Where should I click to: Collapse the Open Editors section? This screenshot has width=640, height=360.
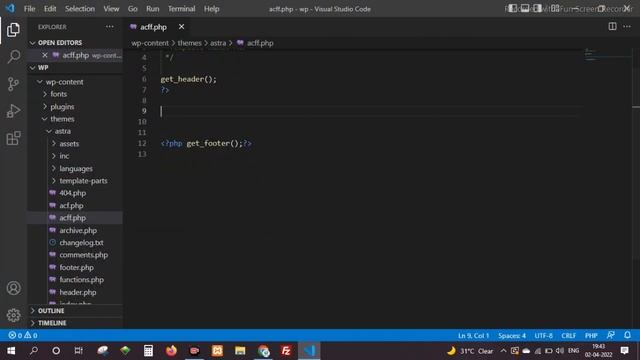[33, 43]
